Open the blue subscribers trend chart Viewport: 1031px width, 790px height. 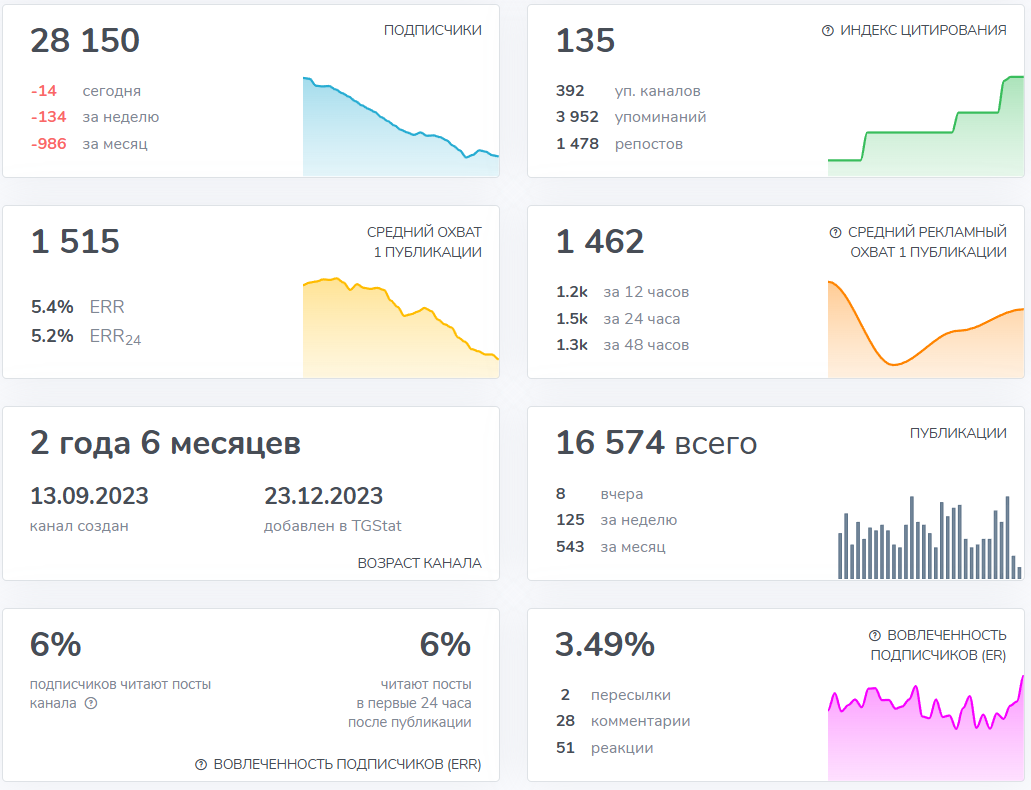click(x=400, y=126)
